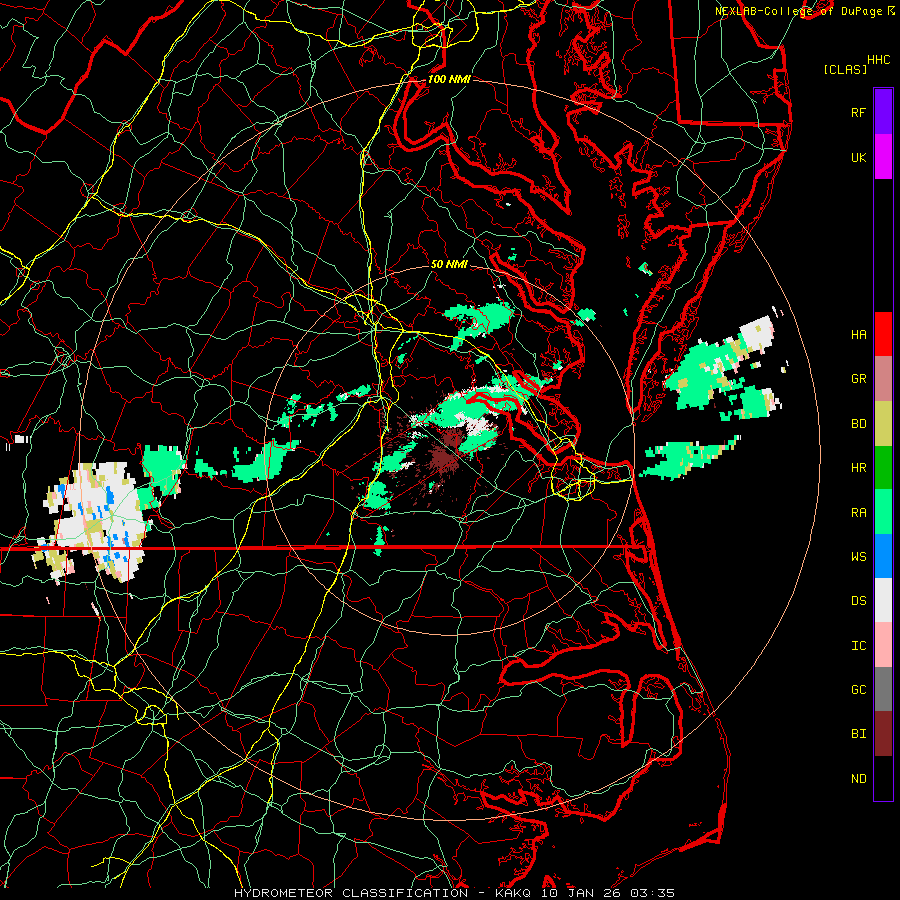Click the RA bright green legend swatch
Viewport: 900px width, 900px height.
[883, 512]
